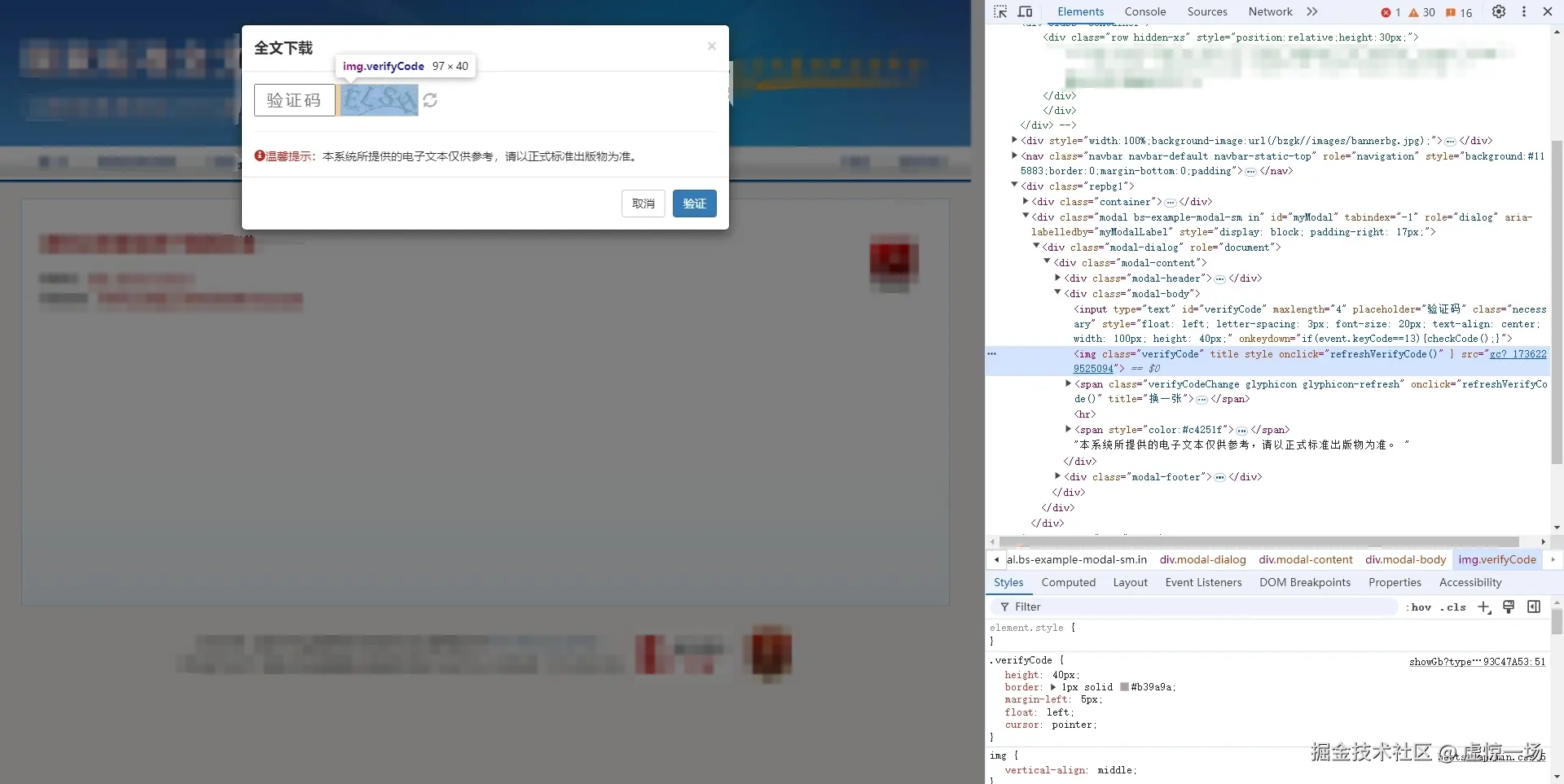Viewport: 1564px width, 784px height.
Task: Open the customize DevTools kebab menu
Action: (1523, 11)
